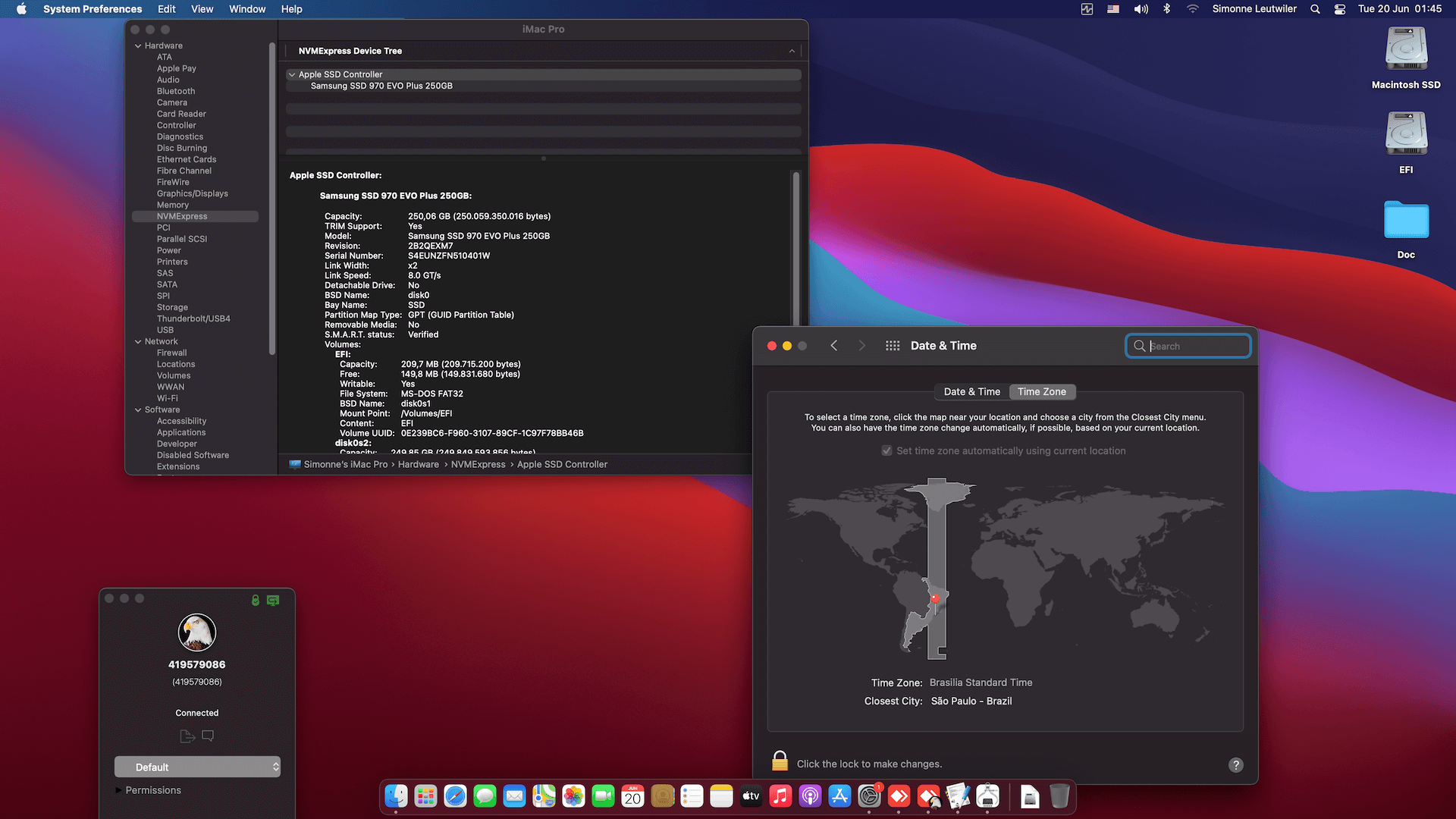Open the Help menu
The height and width of the screenshot is (819, 1456).
tap(291, 9)
